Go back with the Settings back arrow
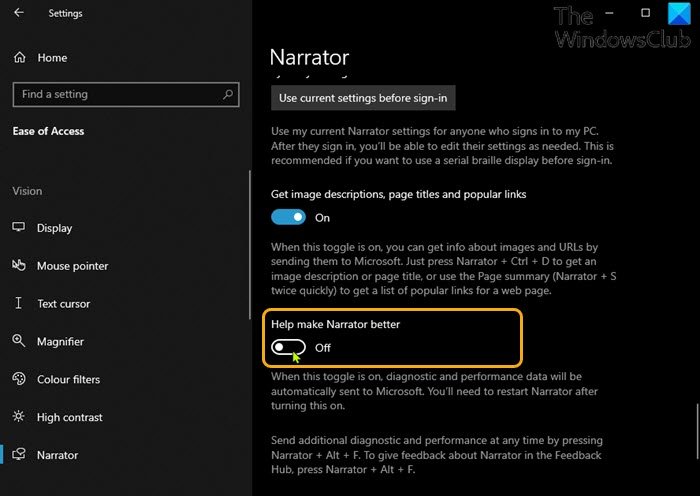Viewport: 700px width, 496px height. pos(19,13)
